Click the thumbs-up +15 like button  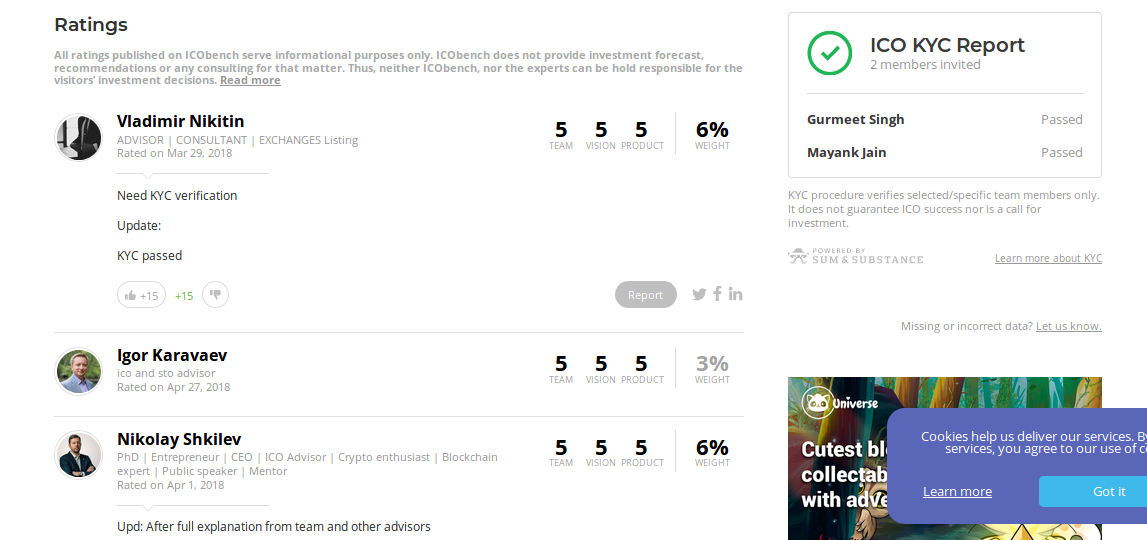coord(141,295)
